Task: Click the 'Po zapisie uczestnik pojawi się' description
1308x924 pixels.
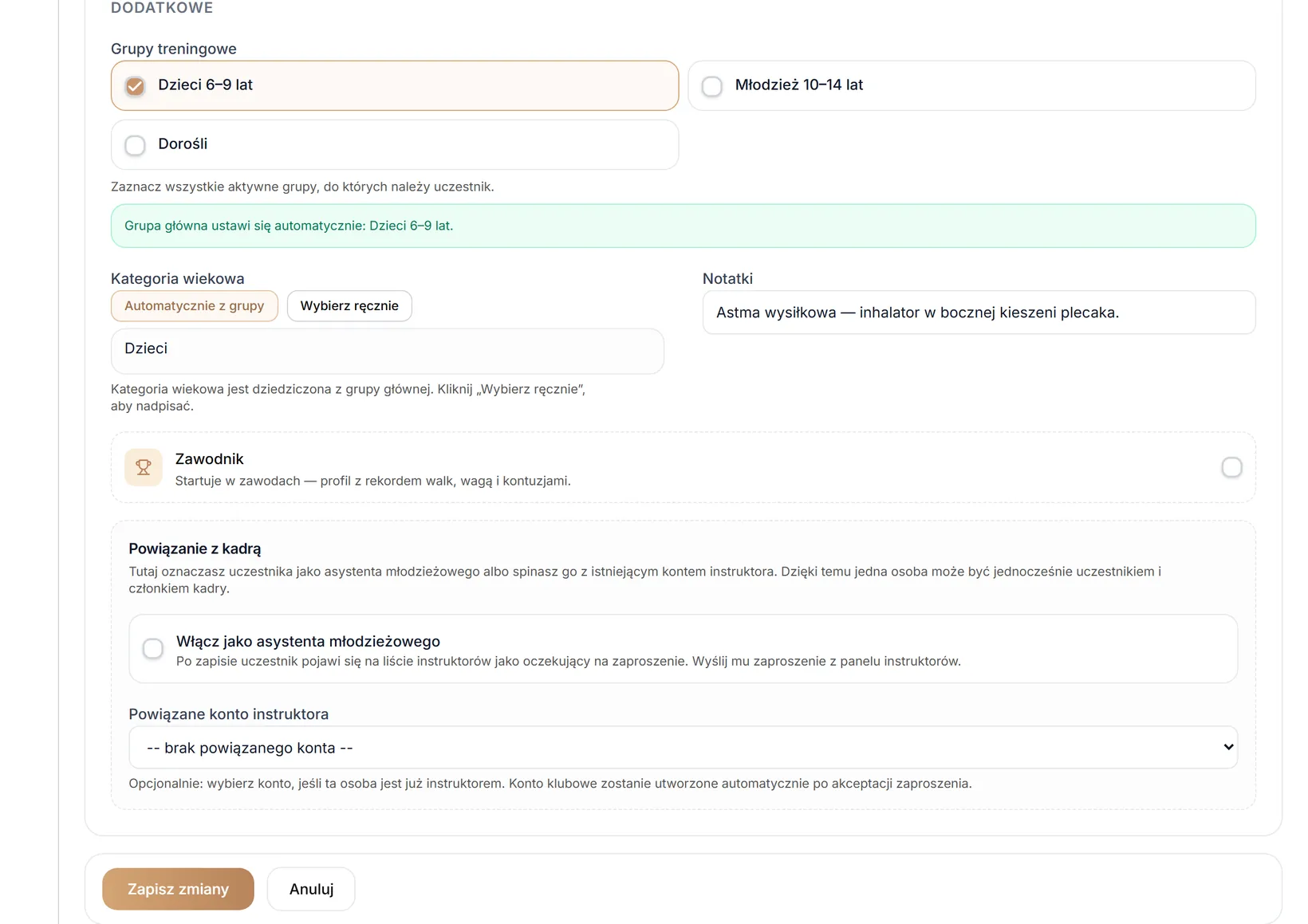Action: [x=568, y=661]
